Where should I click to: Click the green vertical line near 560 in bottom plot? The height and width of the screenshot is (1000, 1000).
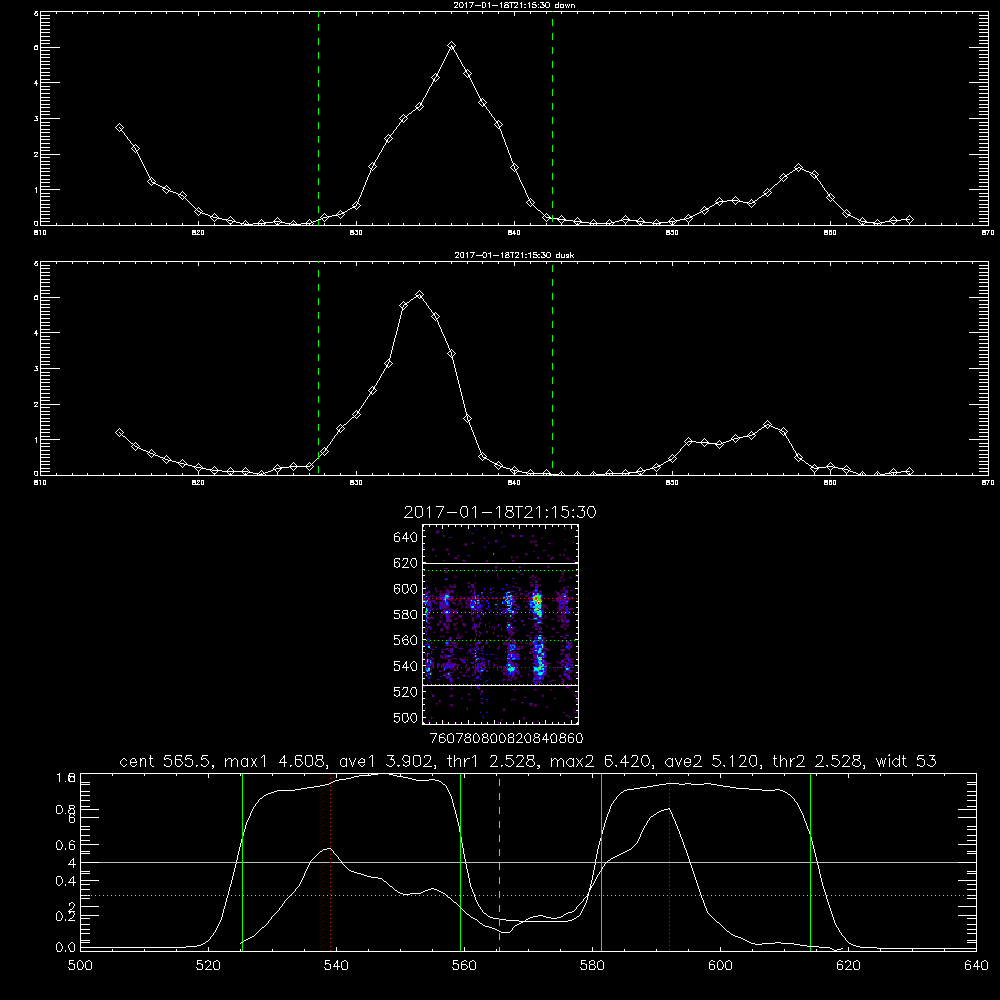(460, 861)
